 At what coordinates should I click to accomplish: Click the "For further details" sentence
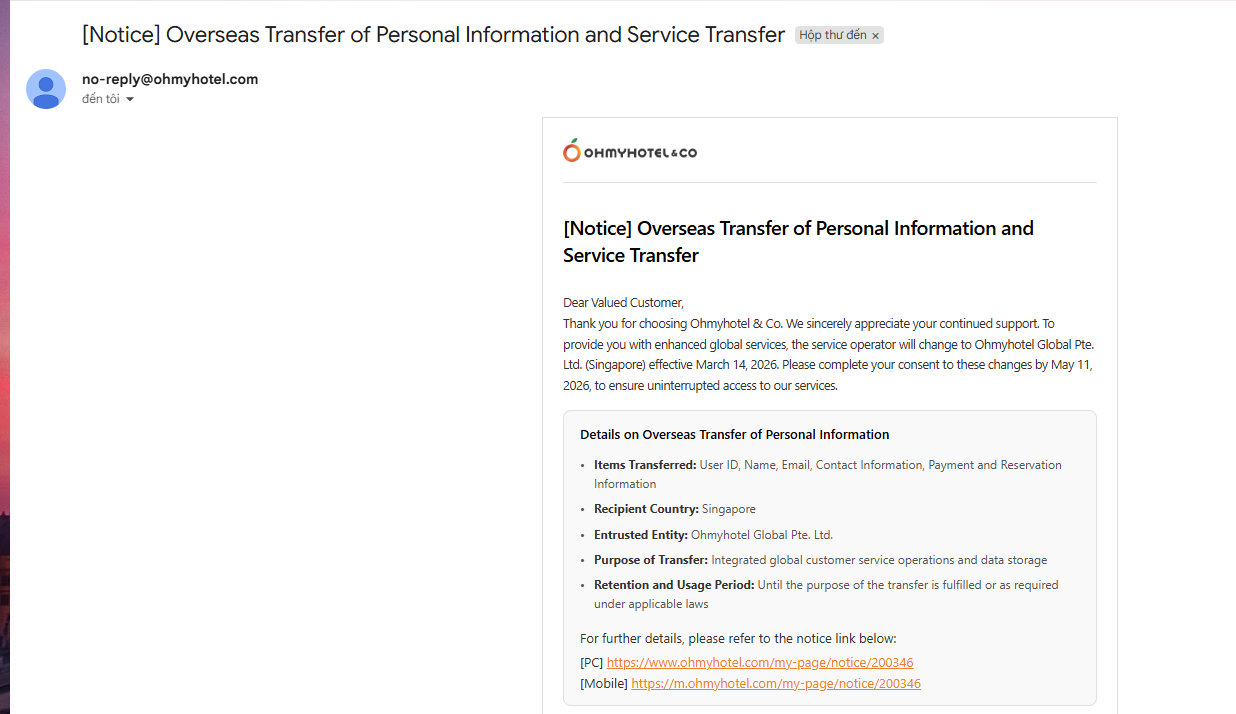pyautogui.click(x=738, y=639)
